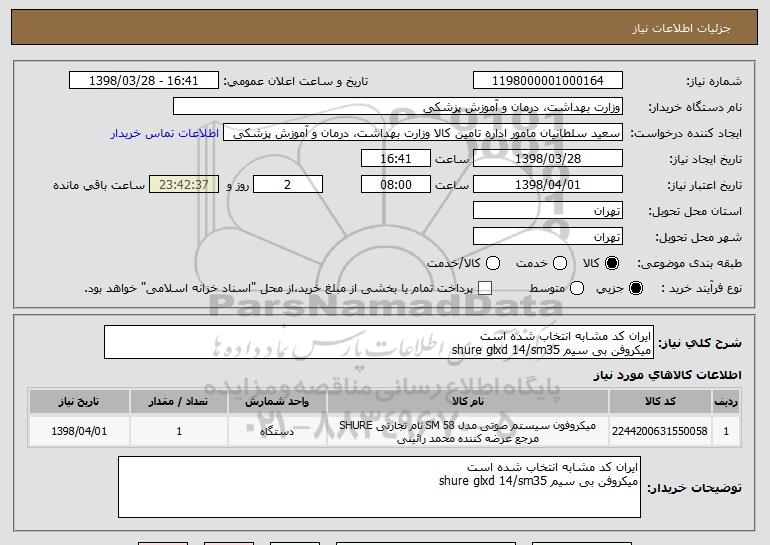
Task: Click the need number field 1198000001000164
Action: click(548, 81)
